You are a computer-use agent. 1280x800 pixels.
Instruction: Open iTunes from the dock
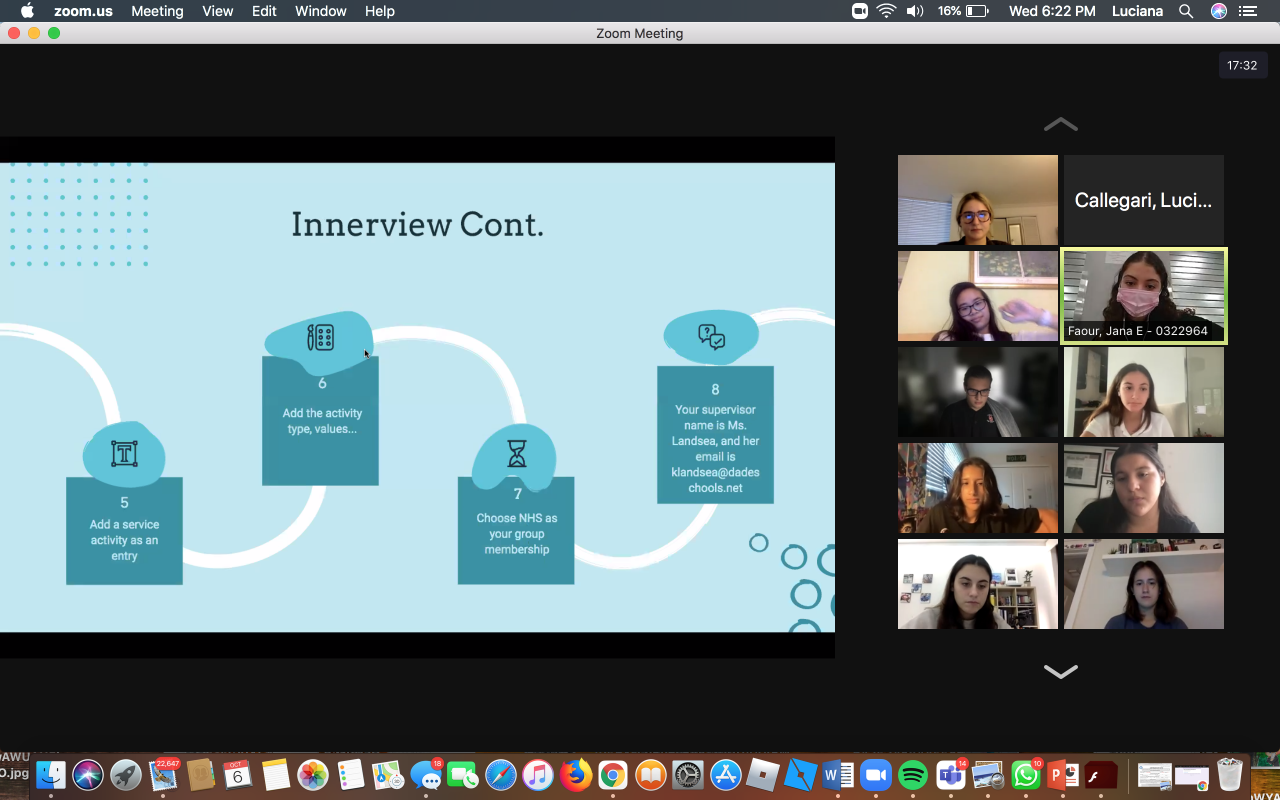(x=538, y=775)
